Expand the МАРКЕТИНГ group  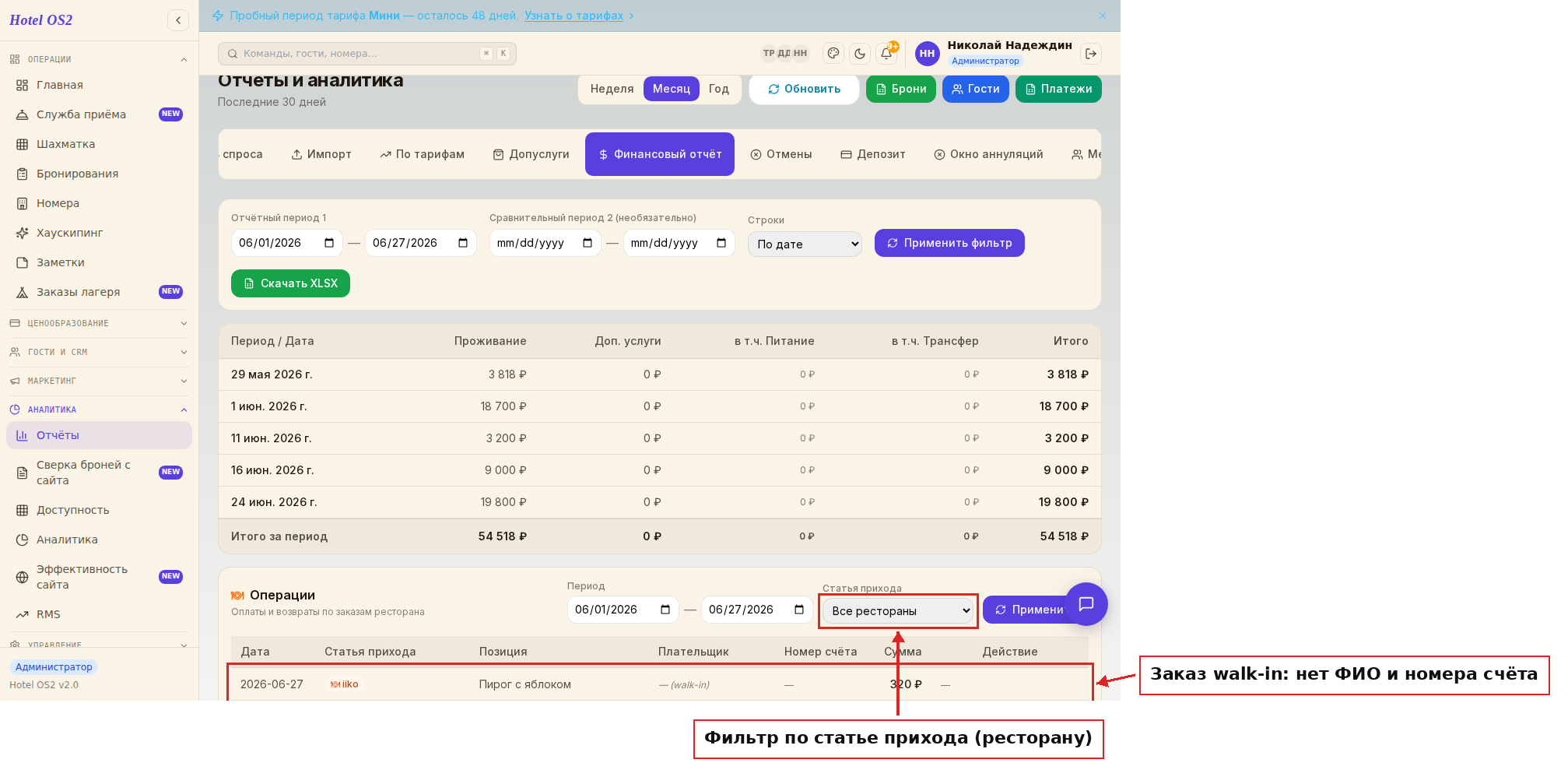[x=99, y=381]
